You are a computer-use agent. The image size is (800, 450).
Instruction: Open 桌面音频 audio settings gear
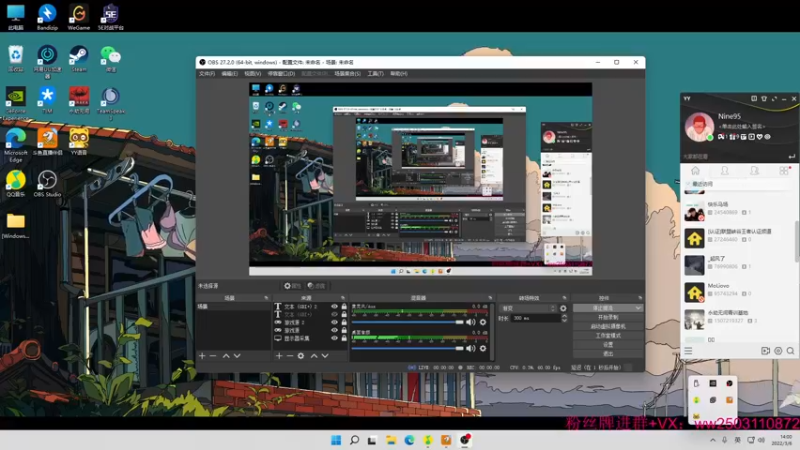483,348
